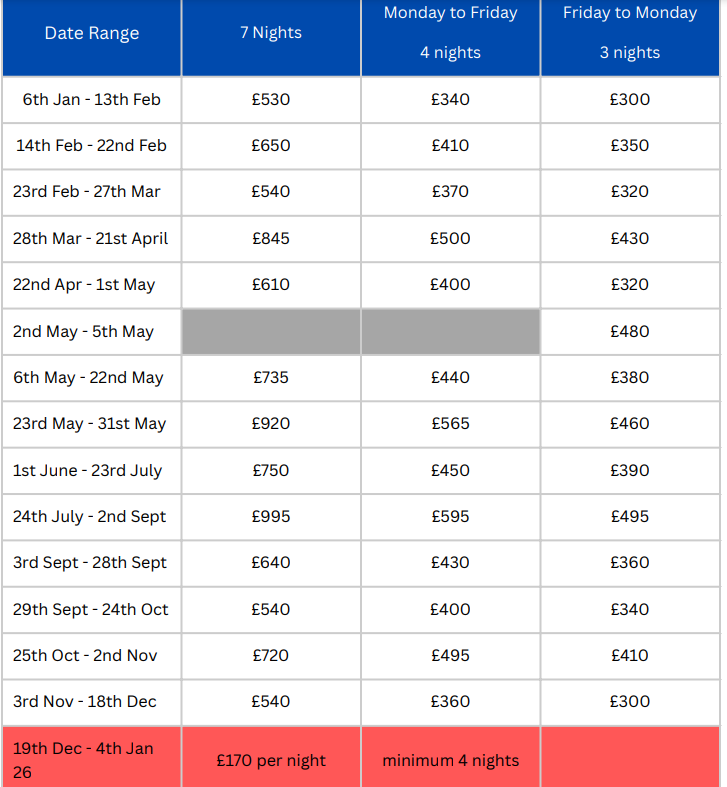Viewport: 727px width, 787px height.
Task: Select the £735 price cell
Action: (271, 378)
